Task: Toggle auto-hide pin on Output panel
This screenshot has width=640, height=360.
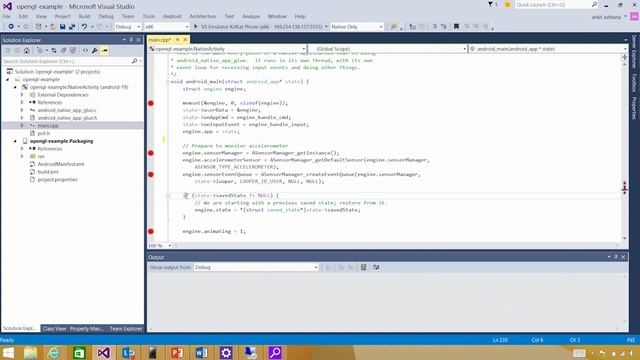Action: pos(616,257)
